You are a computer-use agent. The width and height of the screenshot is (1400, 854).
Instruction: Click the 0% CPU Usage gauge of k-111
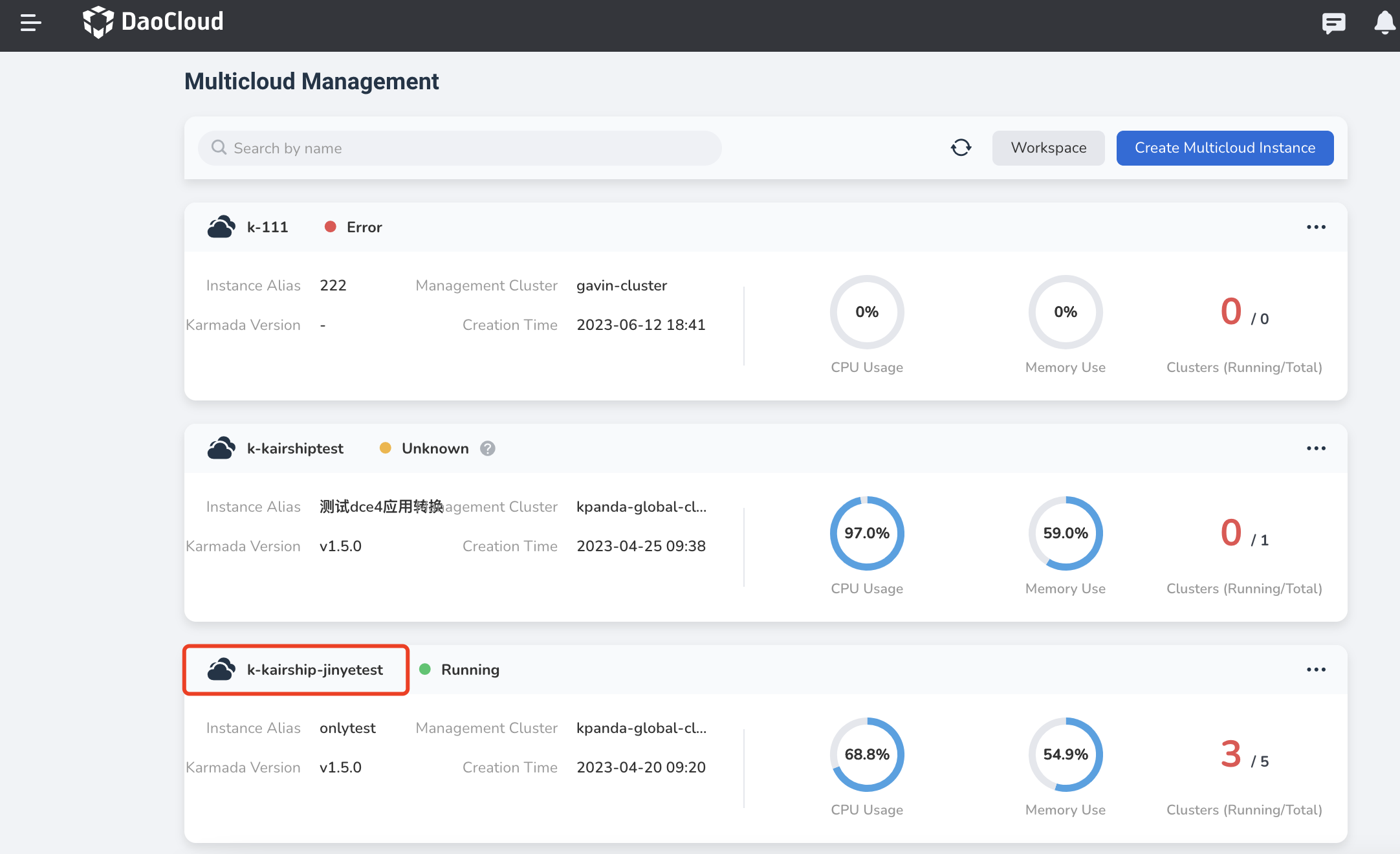tap(867, 312)
